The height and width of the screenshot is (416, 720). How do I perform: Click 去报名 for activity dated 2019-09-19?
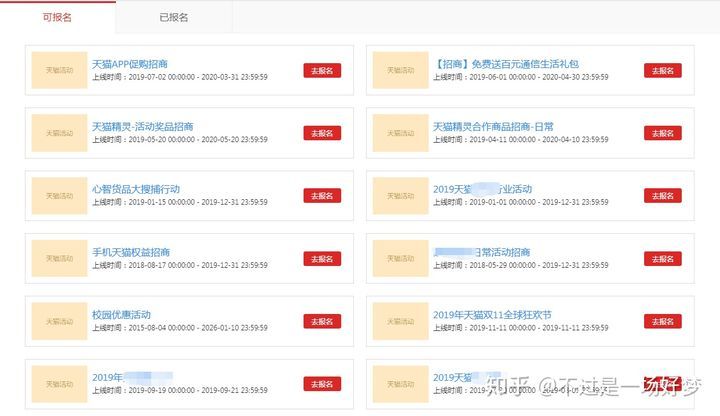322,384
